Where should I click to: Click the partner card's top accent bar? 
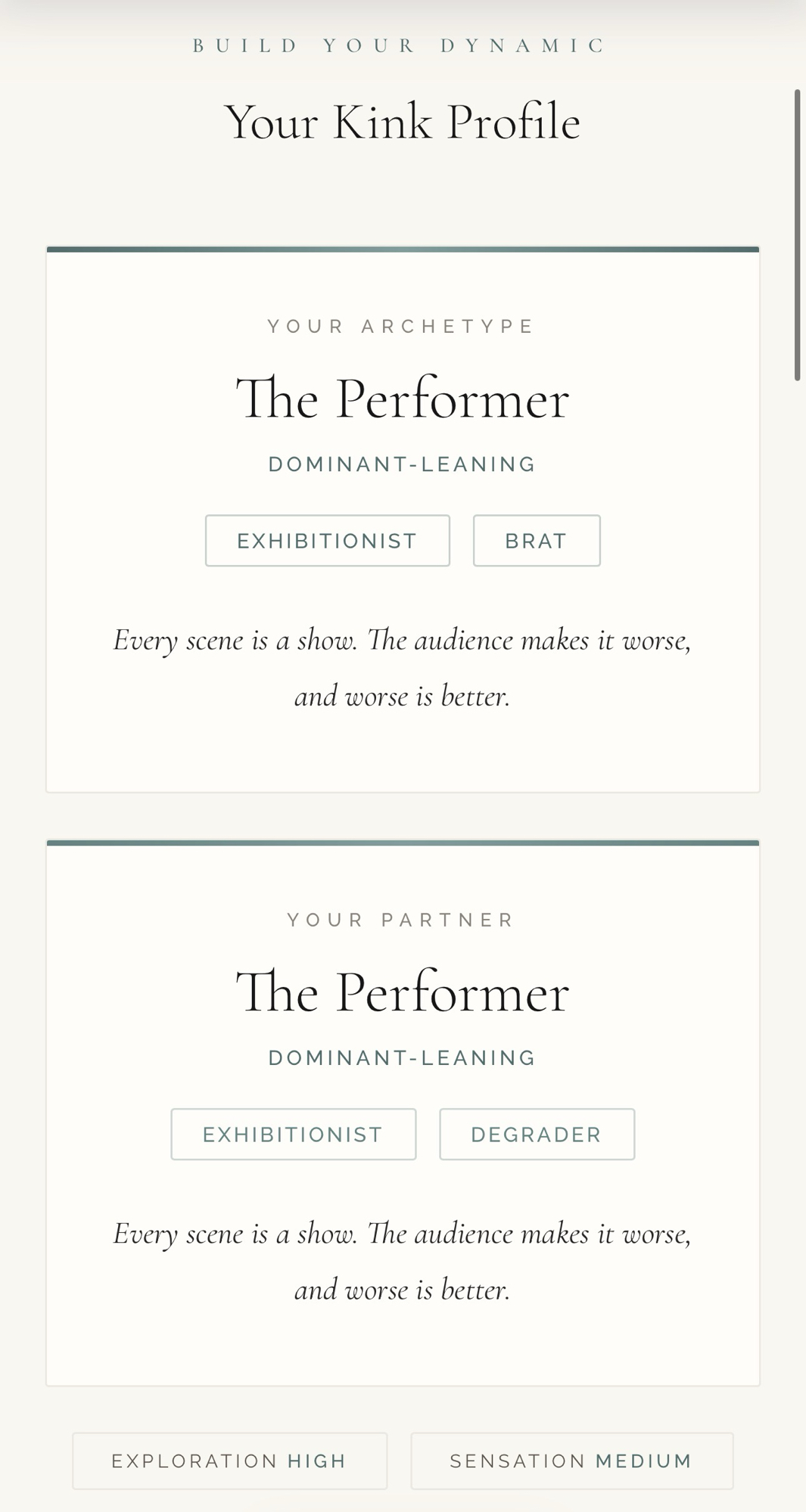click(x=402, y=843)
